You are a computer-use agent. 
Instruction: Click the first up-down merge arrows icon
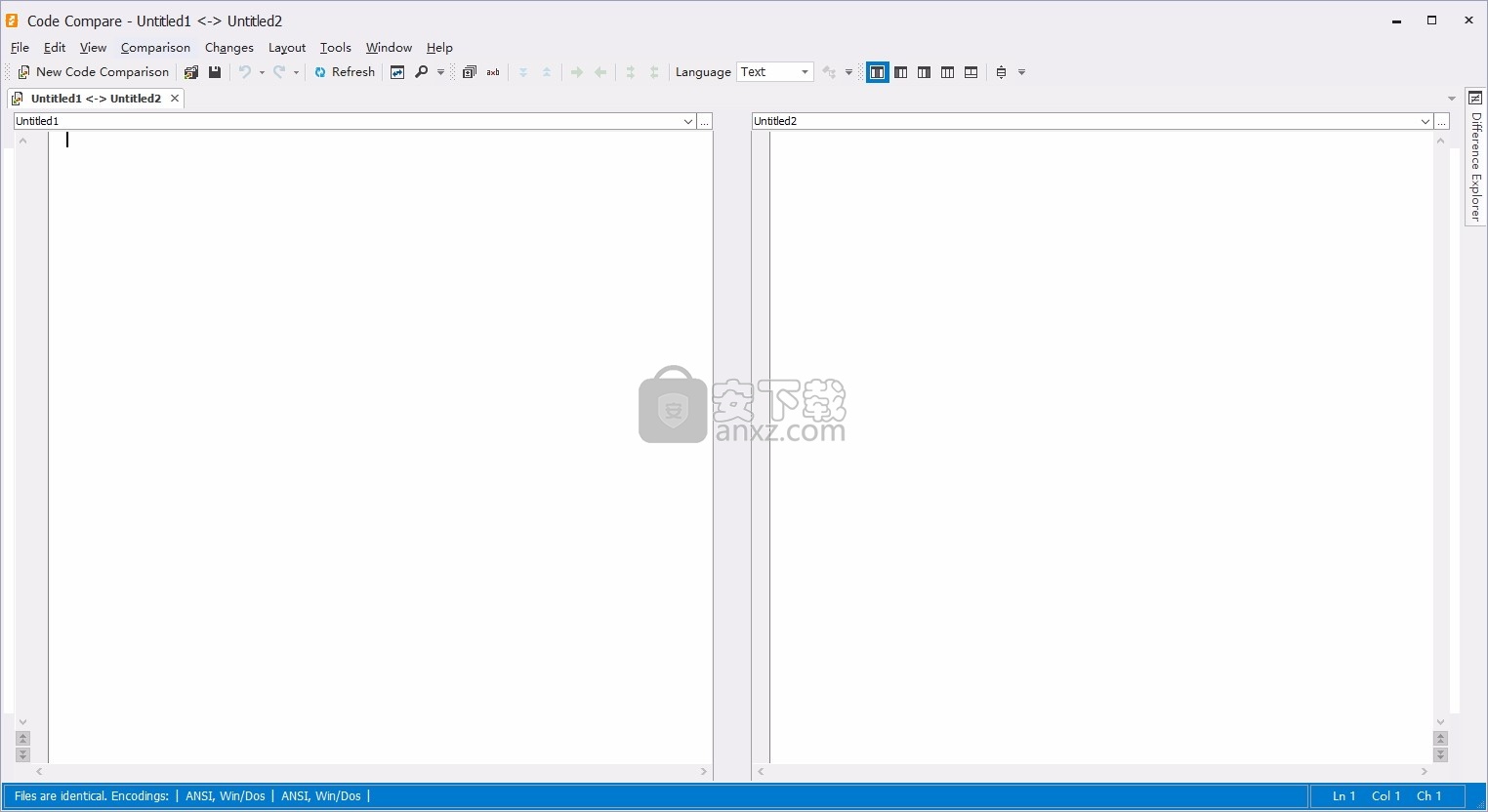tap(631, 72)
